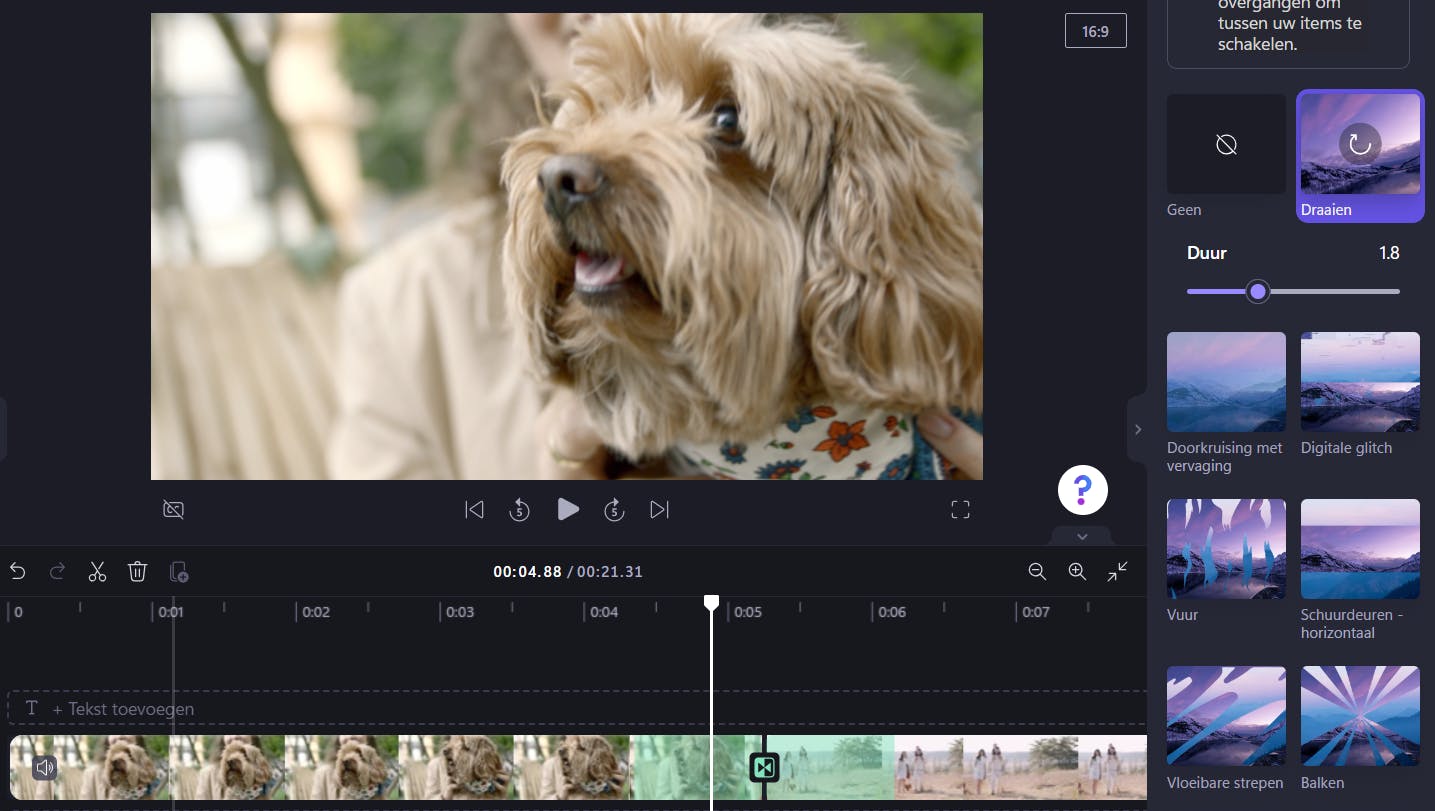Select the Digitale glitch transition thumbnail
1435x811 pixels.
(x=1359, y=382)
